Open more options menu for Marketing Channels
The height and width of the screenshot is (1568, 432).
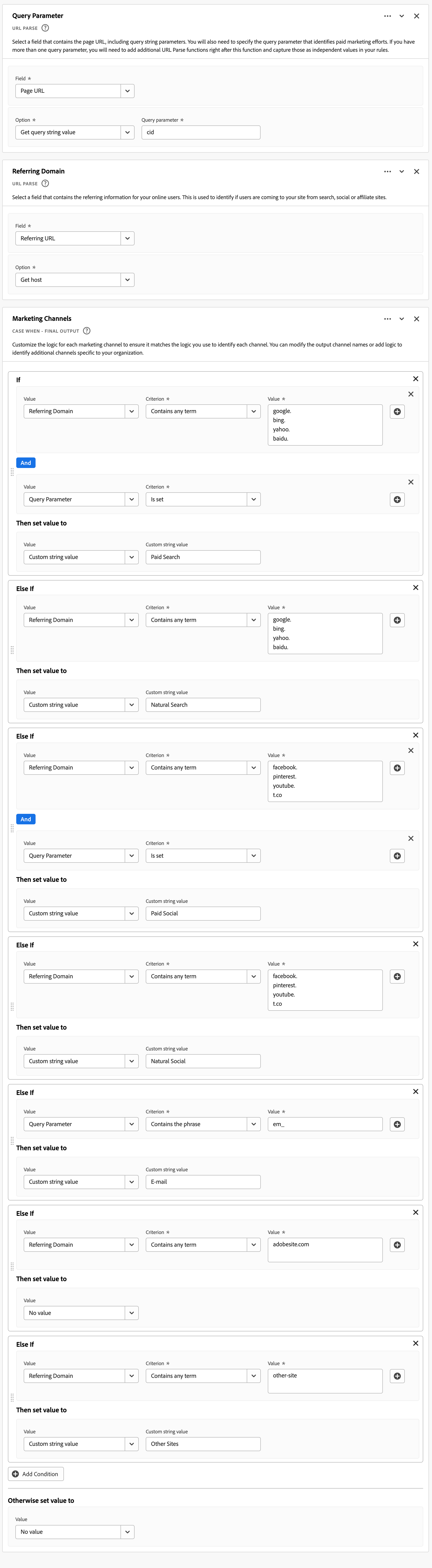pos(387,319)
